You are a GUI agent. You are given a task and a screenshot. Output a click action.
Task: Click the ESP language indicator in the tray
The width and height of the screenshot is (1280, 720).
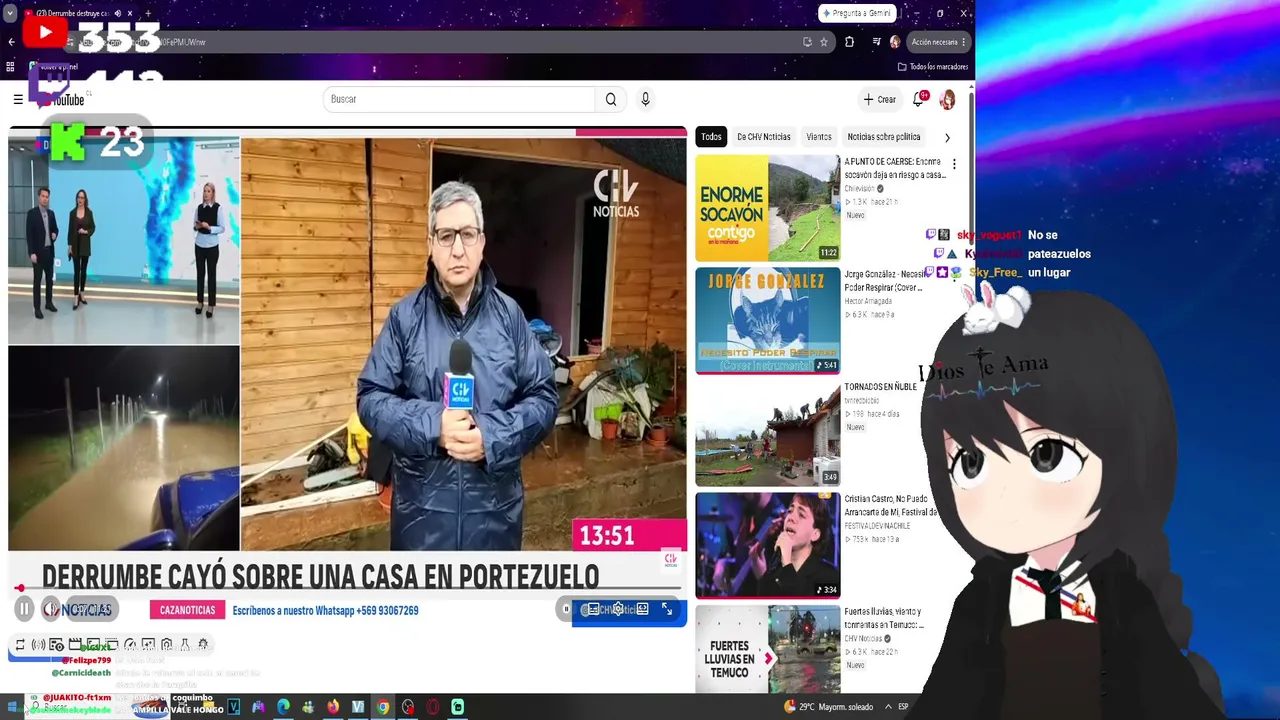(x=903, y=707)
